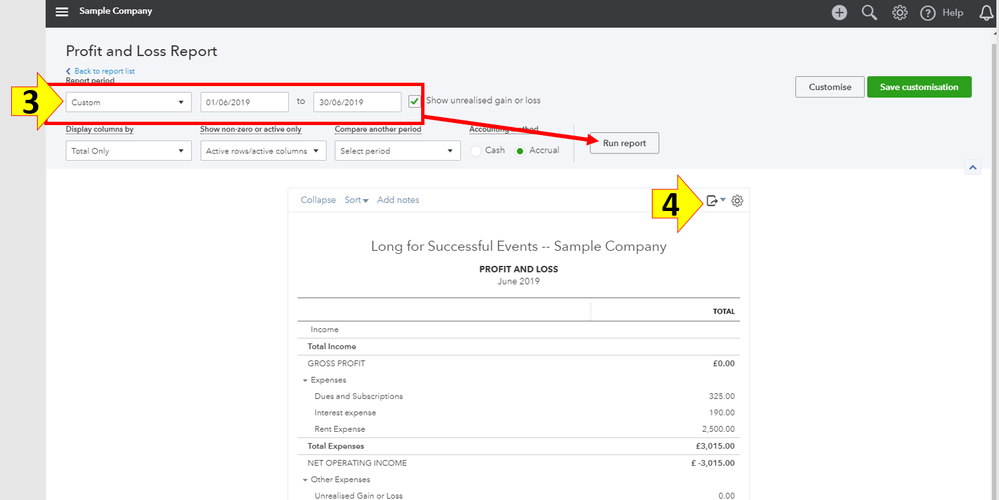
Task: Open the Compare another period dropdown
Action: coord(396,151)
